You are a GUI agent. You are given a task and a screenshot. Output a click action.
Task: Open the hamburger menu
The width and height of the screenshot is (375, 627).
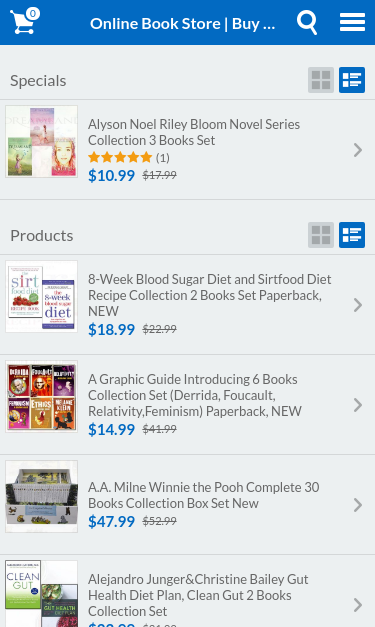click(352, 22)
